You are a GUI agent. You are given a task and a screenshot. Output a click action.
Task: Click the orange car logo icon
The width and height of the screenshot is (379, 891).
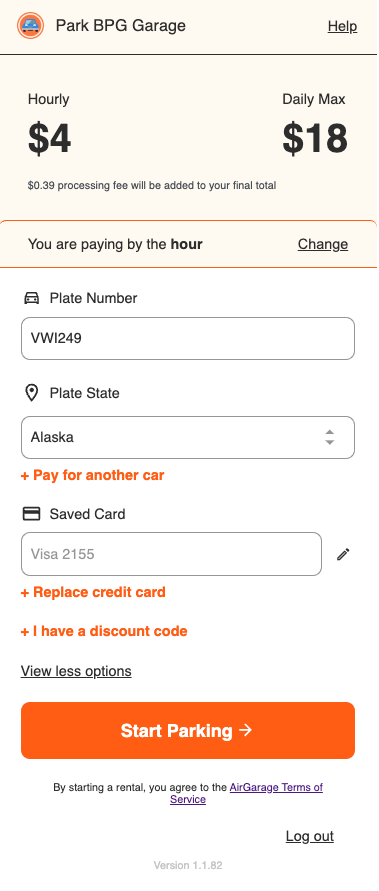point(31,26)
